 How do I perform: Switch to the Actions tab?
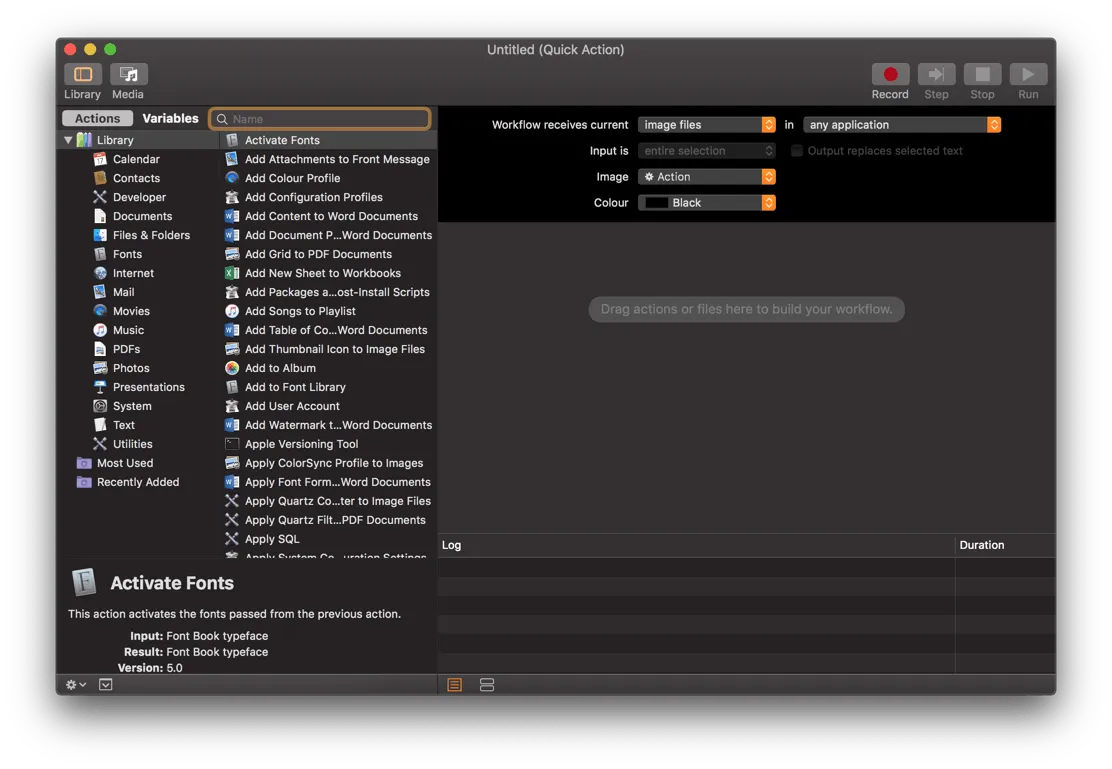point(98,118)
